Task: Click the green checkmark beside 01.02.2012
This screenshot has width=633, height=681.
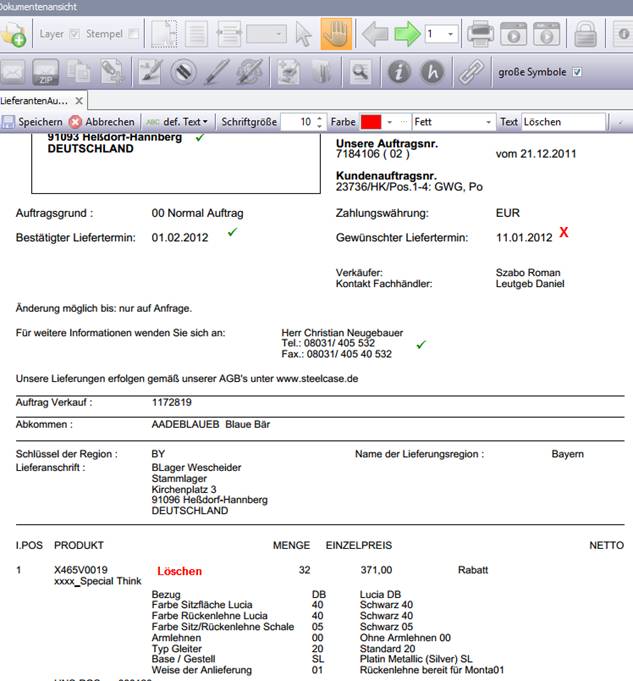Action: coord(232,232)
